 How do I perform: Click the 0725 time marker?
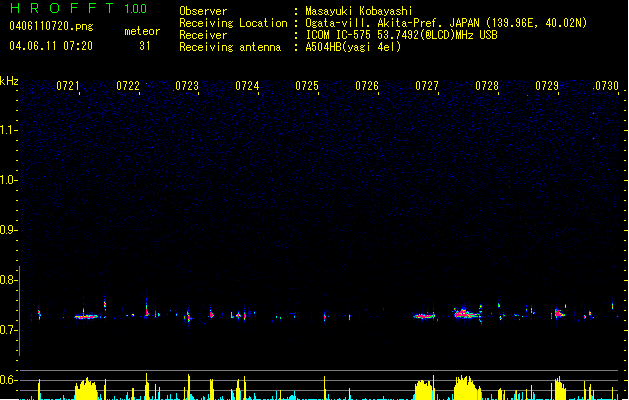(307, 86)
